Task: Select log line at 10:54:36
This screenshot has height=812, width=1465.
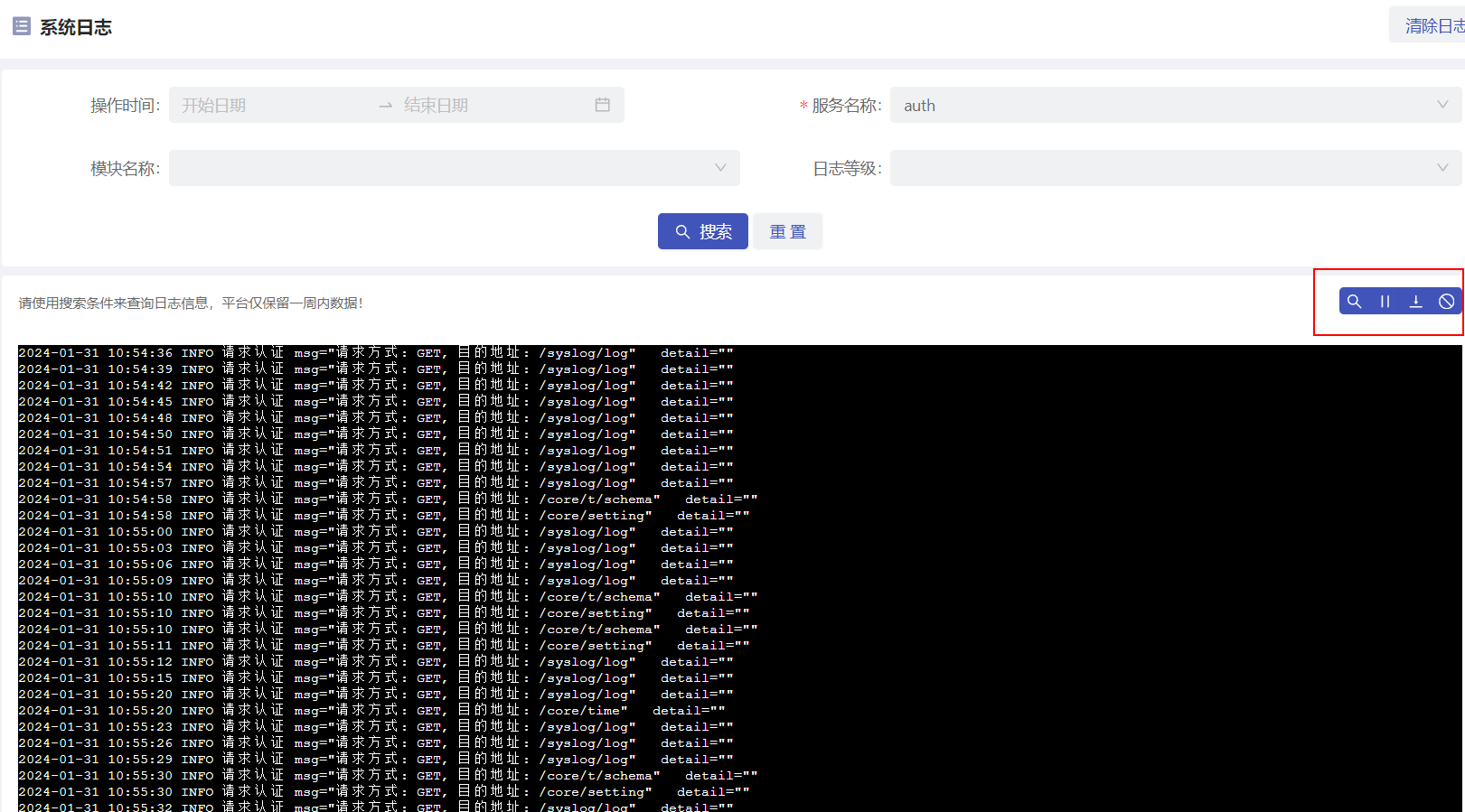Action: click(376, 353)
